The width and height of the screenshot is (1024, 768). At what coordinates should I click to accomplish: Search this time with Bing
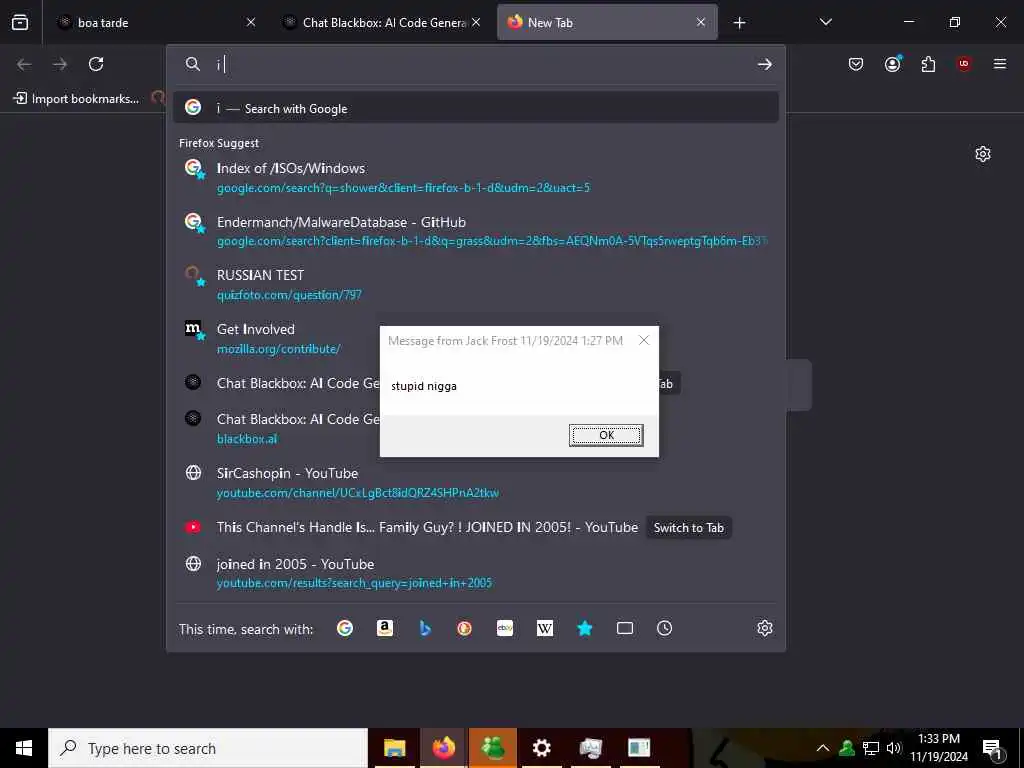[424, 628]
